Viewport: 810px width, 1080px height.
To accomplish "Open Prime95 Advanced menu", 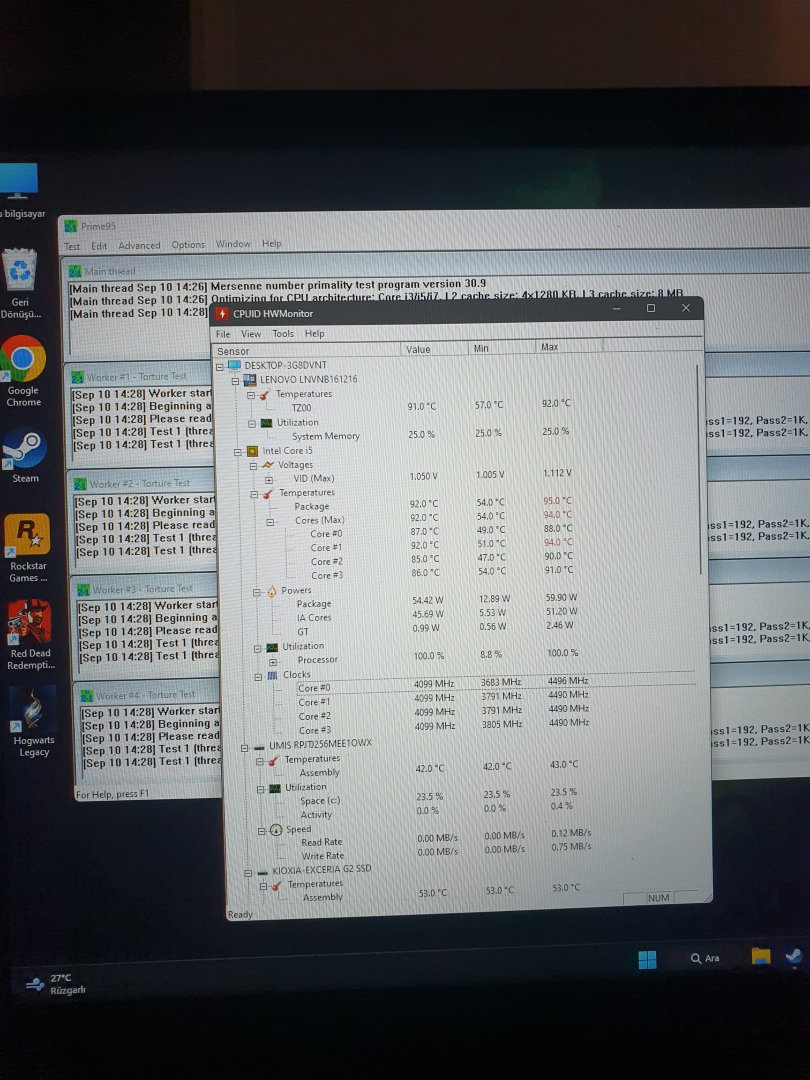I will tap(139, 245).
